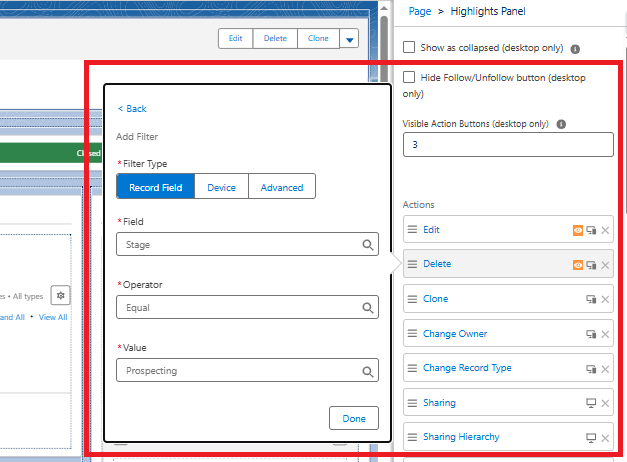Viewport: 627px width, 462px height.
Task: Remove the Sharing action with its X icon
Action: click(605, 403)
